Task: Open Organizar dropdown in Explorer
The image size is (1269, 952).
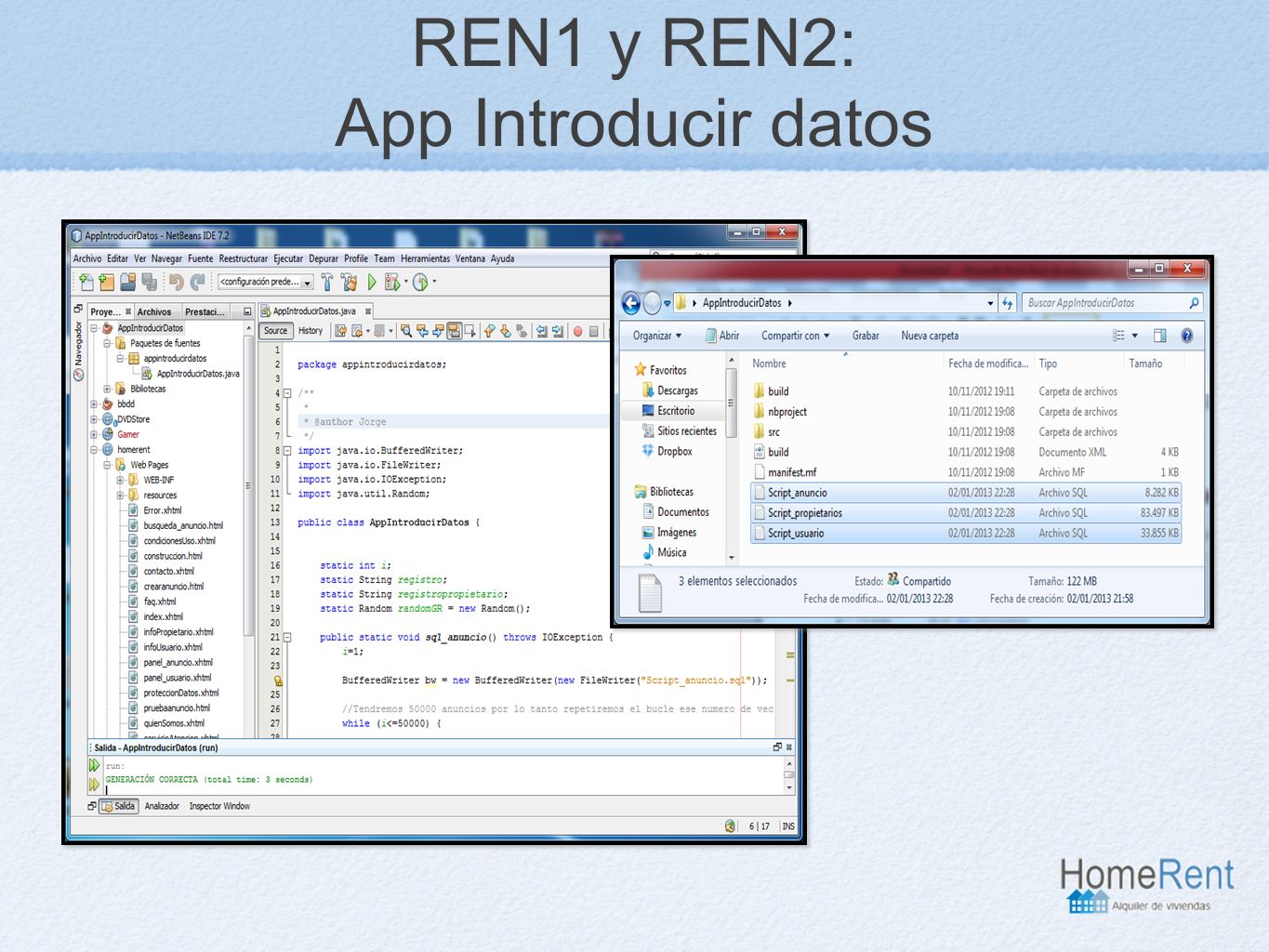Action: 657,336
